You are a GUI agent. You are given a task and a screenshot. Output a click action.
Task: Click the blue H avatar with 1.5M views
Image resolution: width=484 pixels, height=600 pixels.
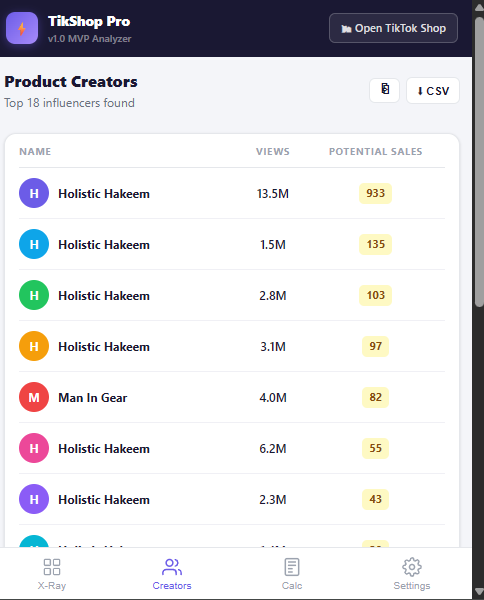coord(34,244)
